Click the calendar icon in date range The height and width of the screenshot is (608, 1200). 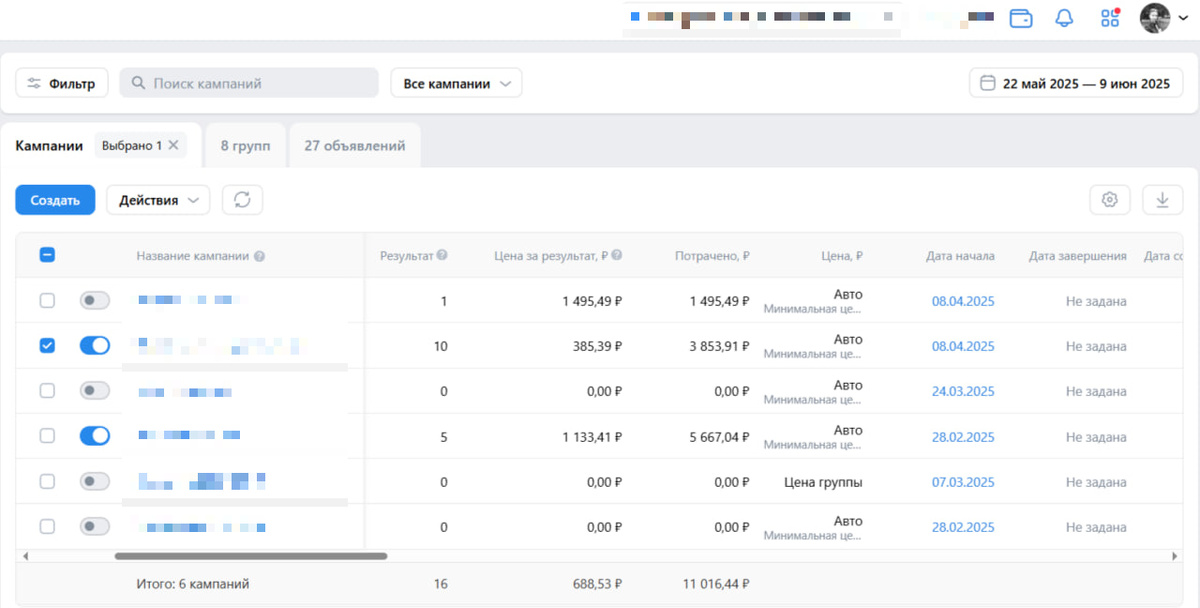988,83
